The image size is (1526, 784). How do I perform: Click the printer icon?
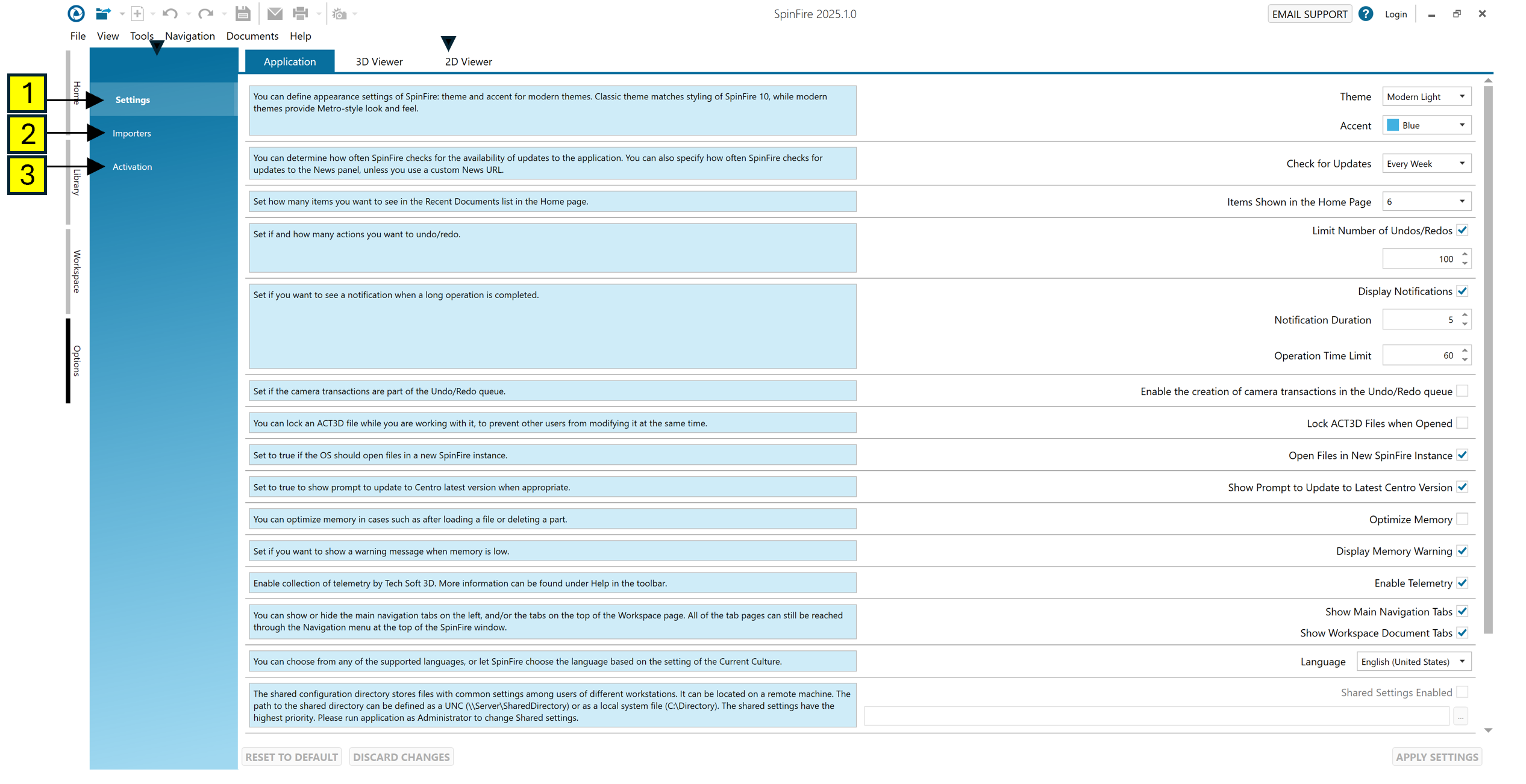point(300,13)
